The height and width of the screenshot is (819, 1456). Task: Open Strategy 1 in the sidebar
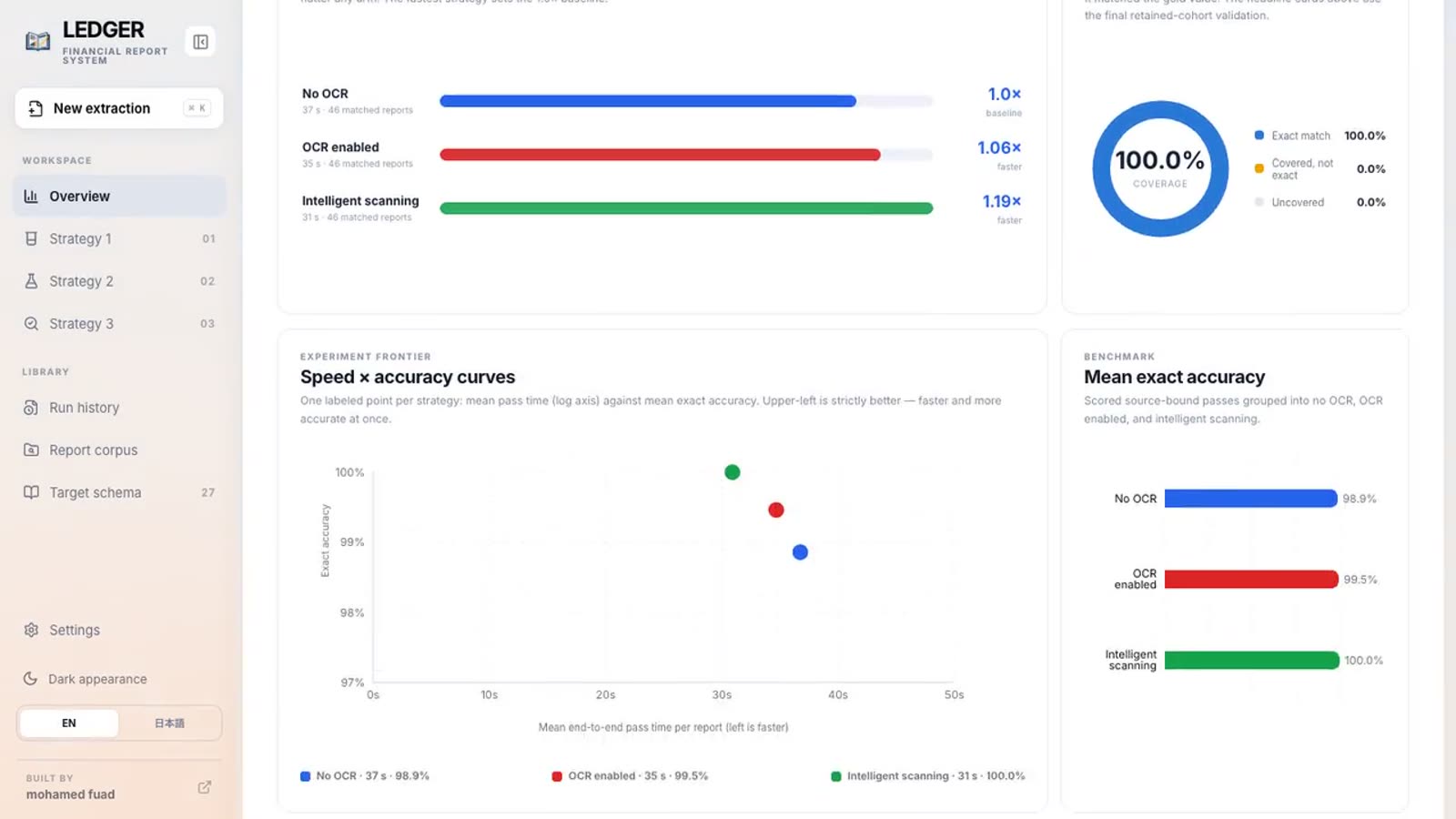[x=119, y=238]
